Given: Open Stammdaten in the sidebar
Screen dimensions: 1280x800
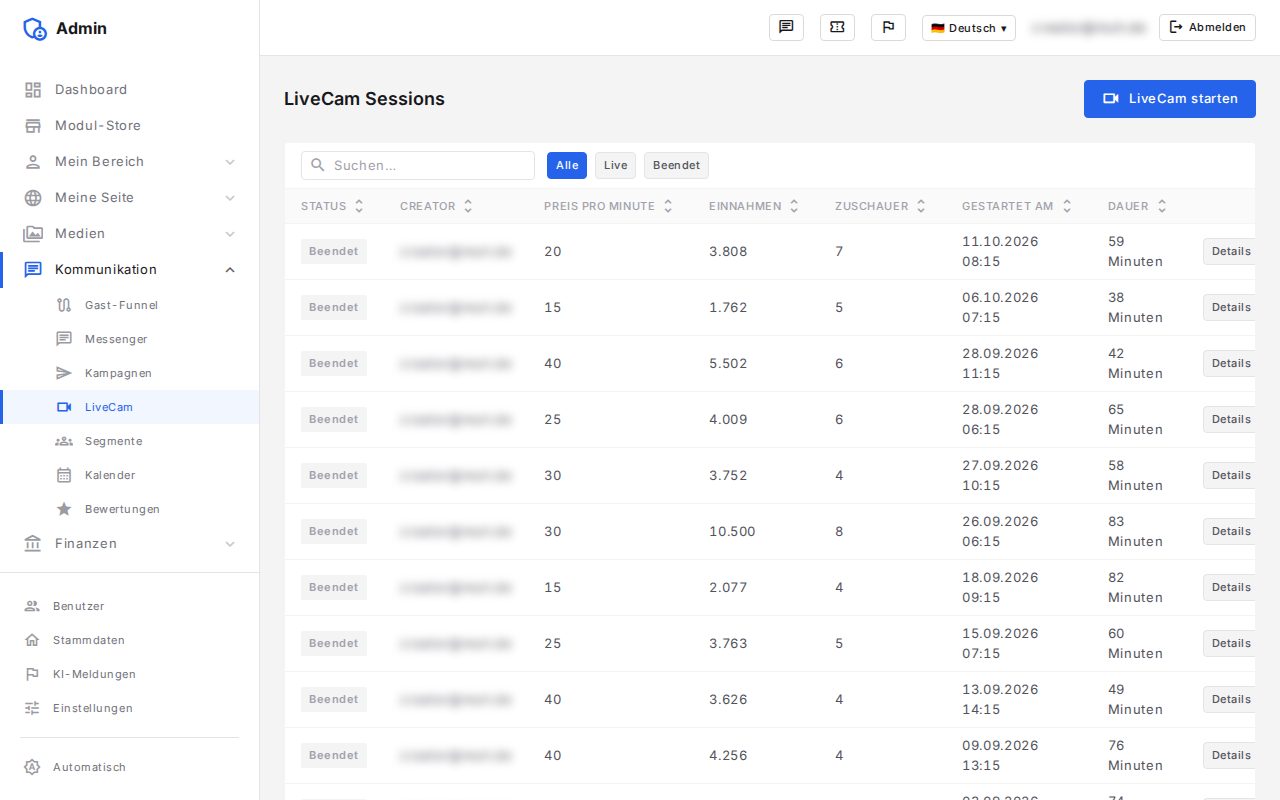Looking at the screenshot, I should 129,640.
